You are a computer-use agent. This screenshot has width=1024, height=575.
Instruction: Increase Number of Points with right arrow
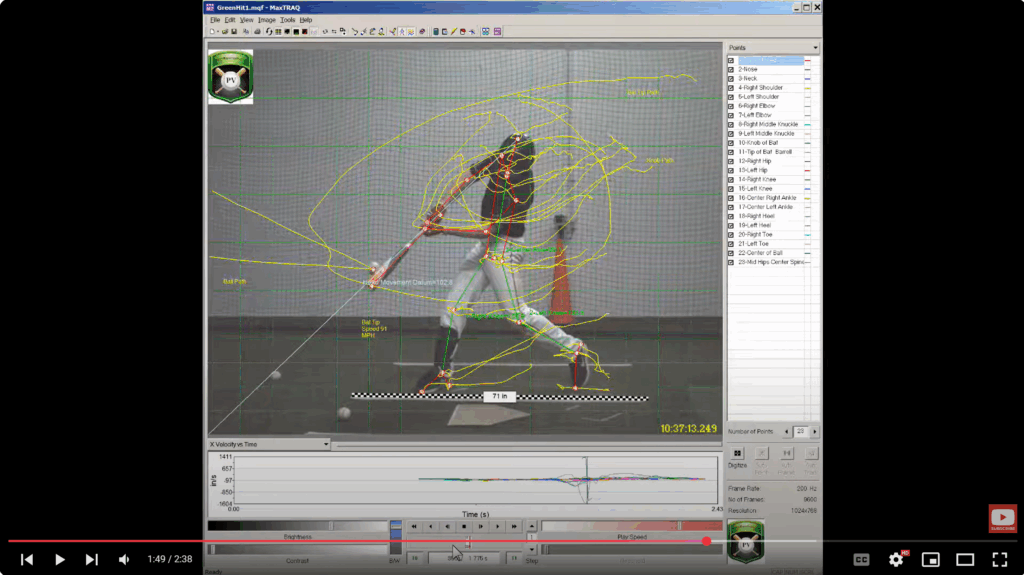pyautogui.click(x=815, y=431)
